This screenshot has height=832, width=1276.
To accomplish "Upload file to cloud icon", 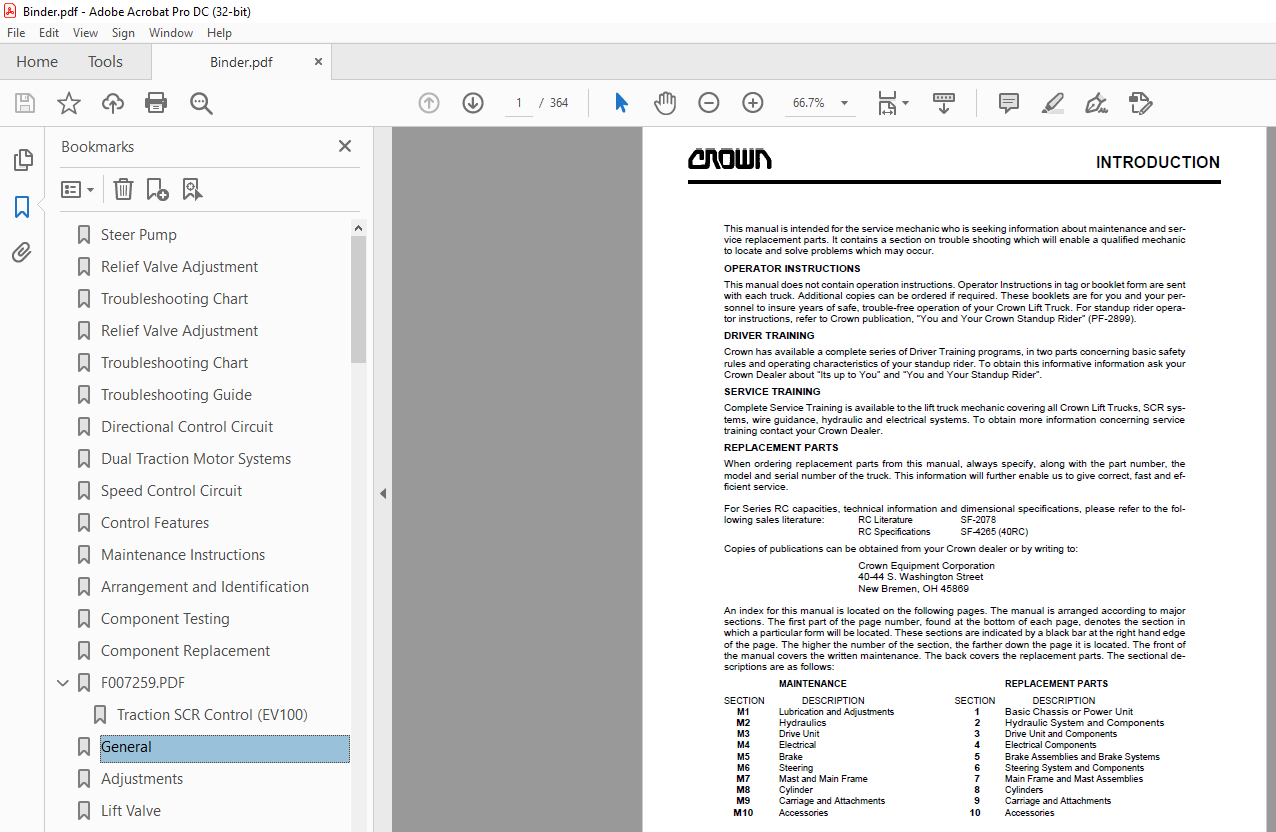I will coord(113,103).
